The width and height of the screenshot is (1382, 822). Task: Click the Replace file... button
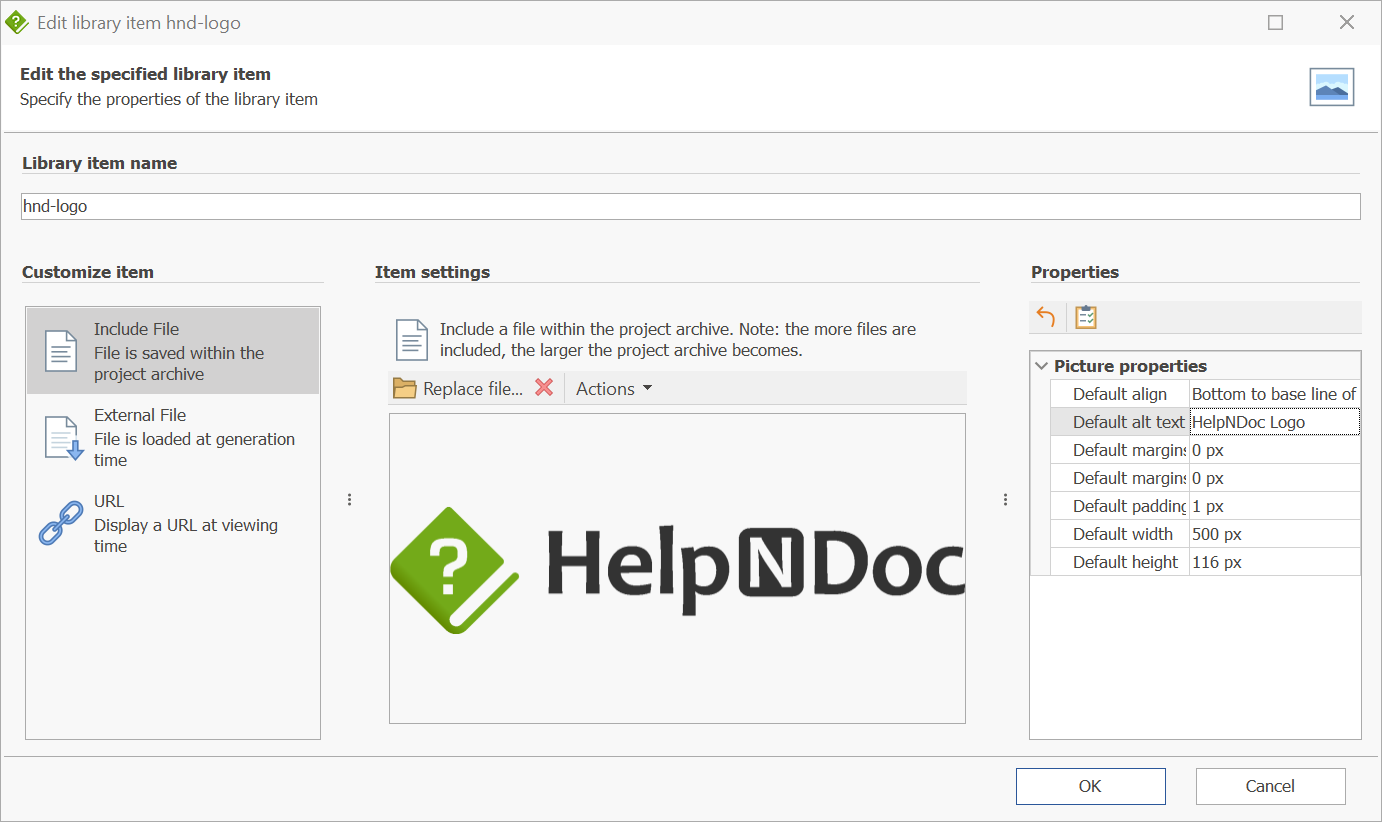pyautogui.click(x=458, y=389)
